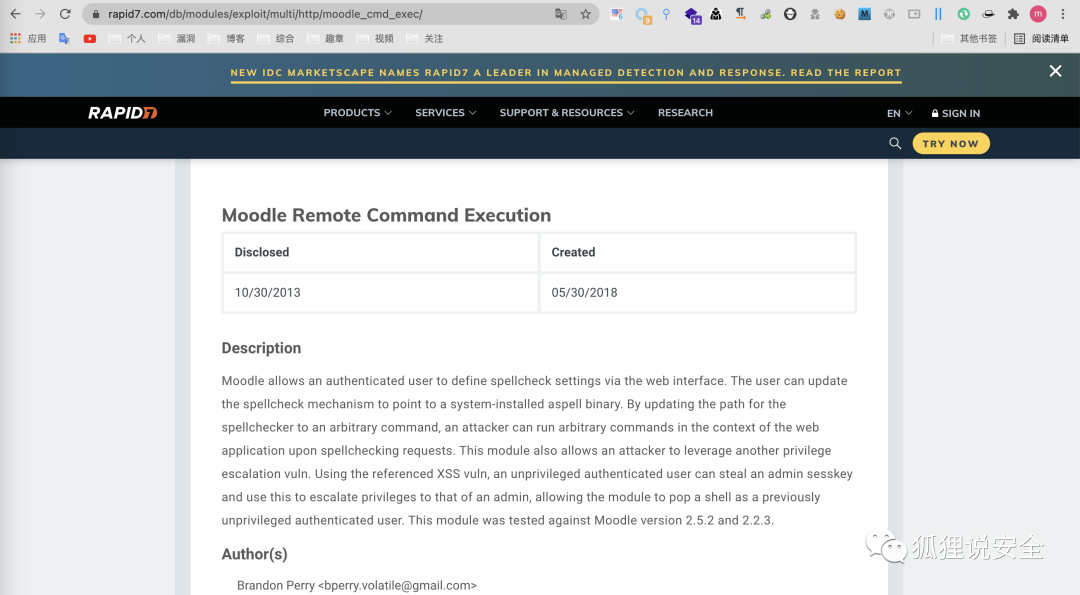This screenshot has height=595, width=1080.
Task: Open the EN language dropdown
Action: 900,114
